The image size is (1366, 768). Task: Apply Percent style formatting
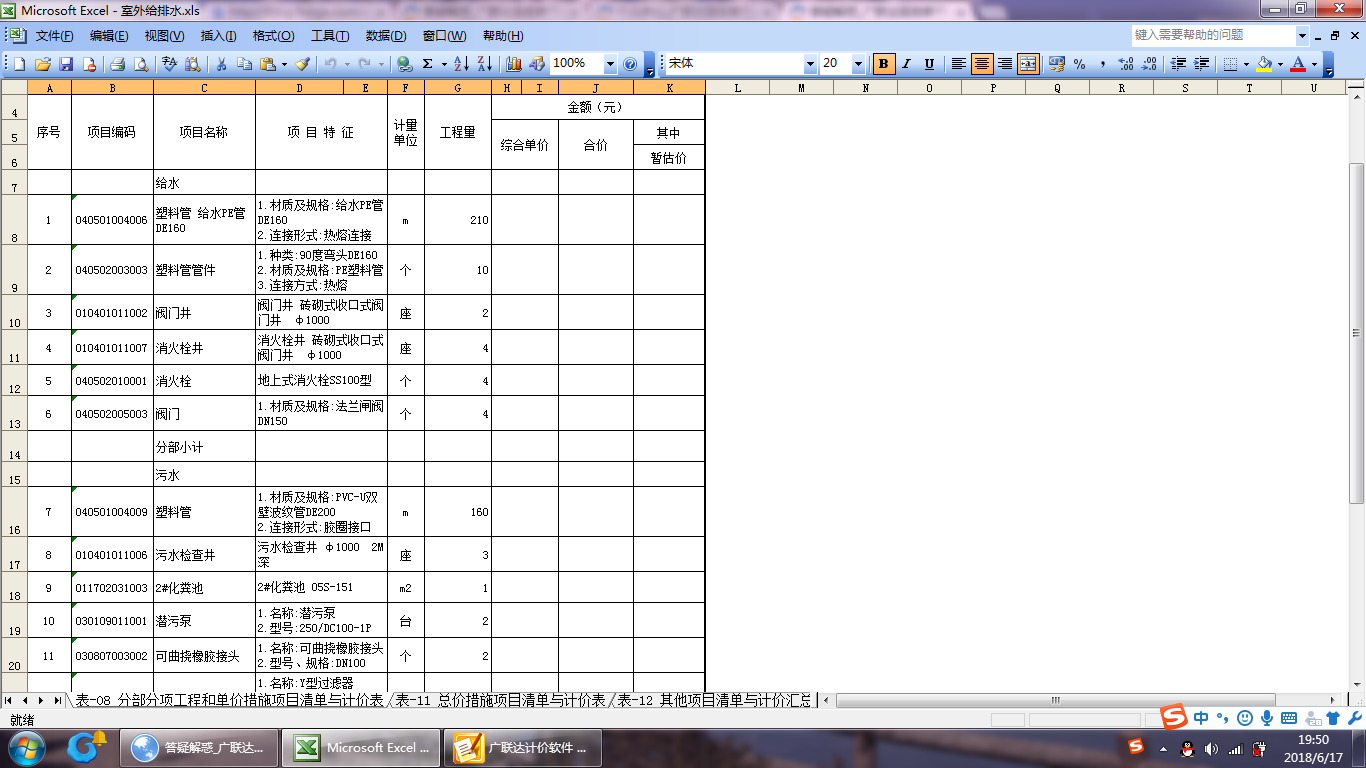pos(1080,63)
